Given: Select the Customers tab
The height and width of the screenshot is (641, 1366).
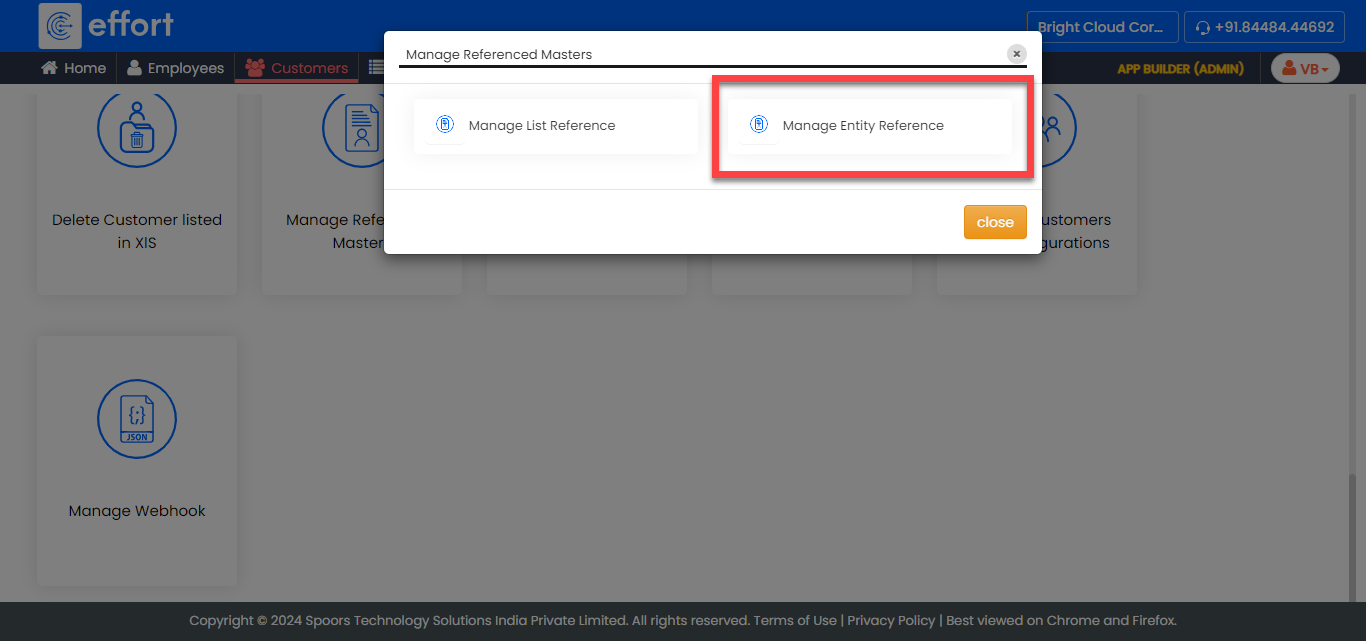Looking at the screenshot, I should click(297, 68).
